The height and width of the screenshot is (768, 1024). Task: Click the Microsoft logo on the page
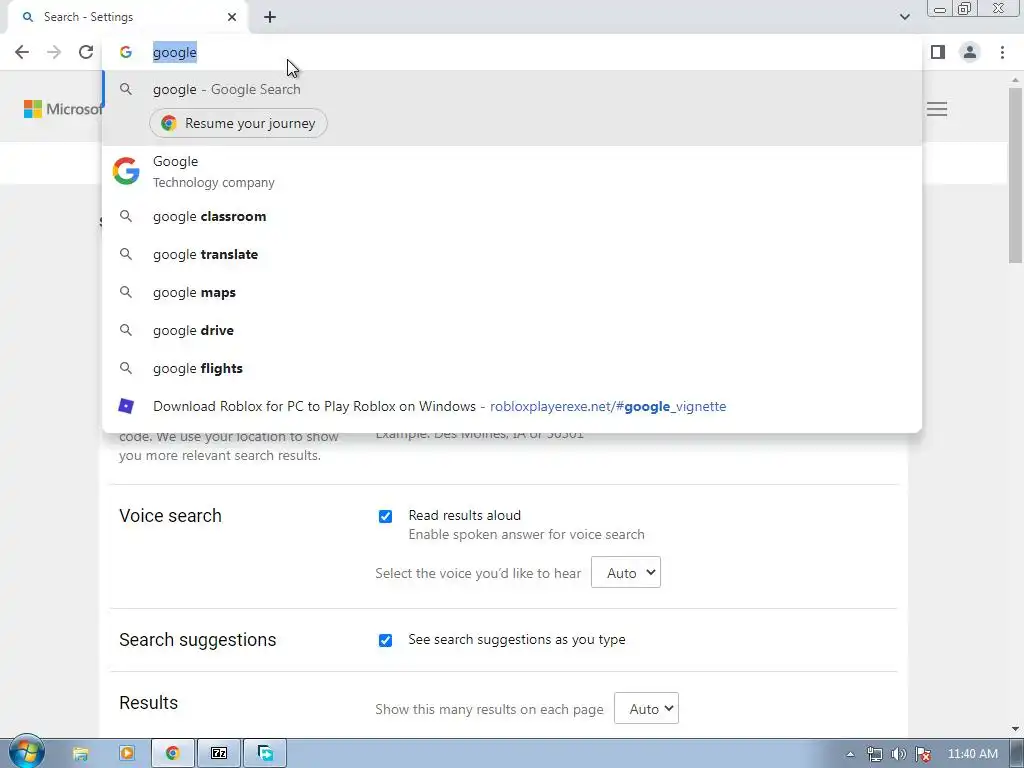(x=63, y=109)
